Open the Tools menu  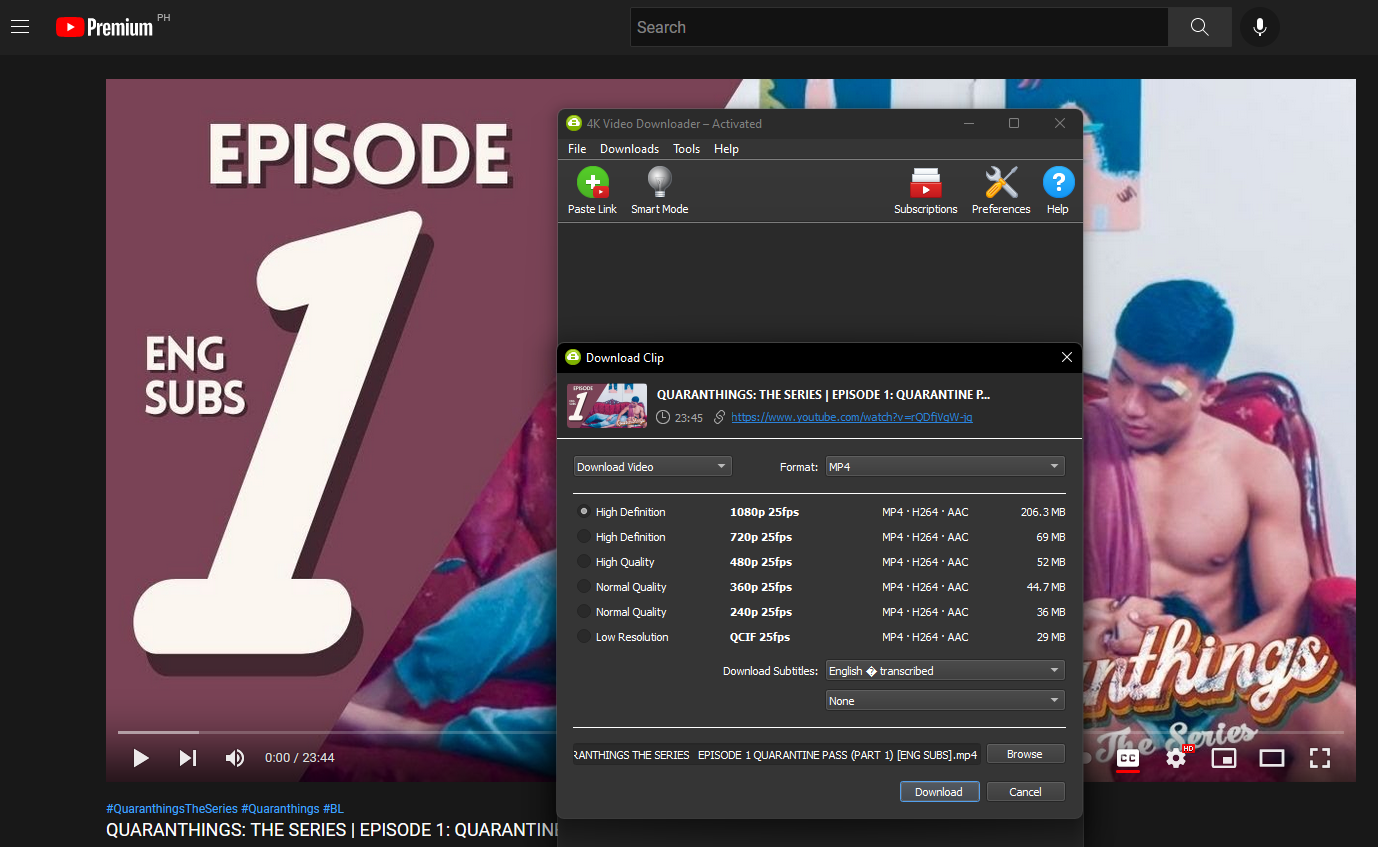click(x=686, y=149)
